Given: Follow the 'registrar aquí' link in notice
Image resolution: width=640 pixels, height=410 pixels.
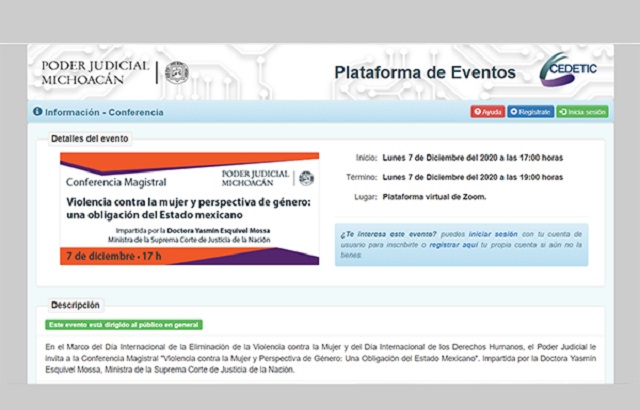Looking at the screenshot, I should click(x=460, y=244).
